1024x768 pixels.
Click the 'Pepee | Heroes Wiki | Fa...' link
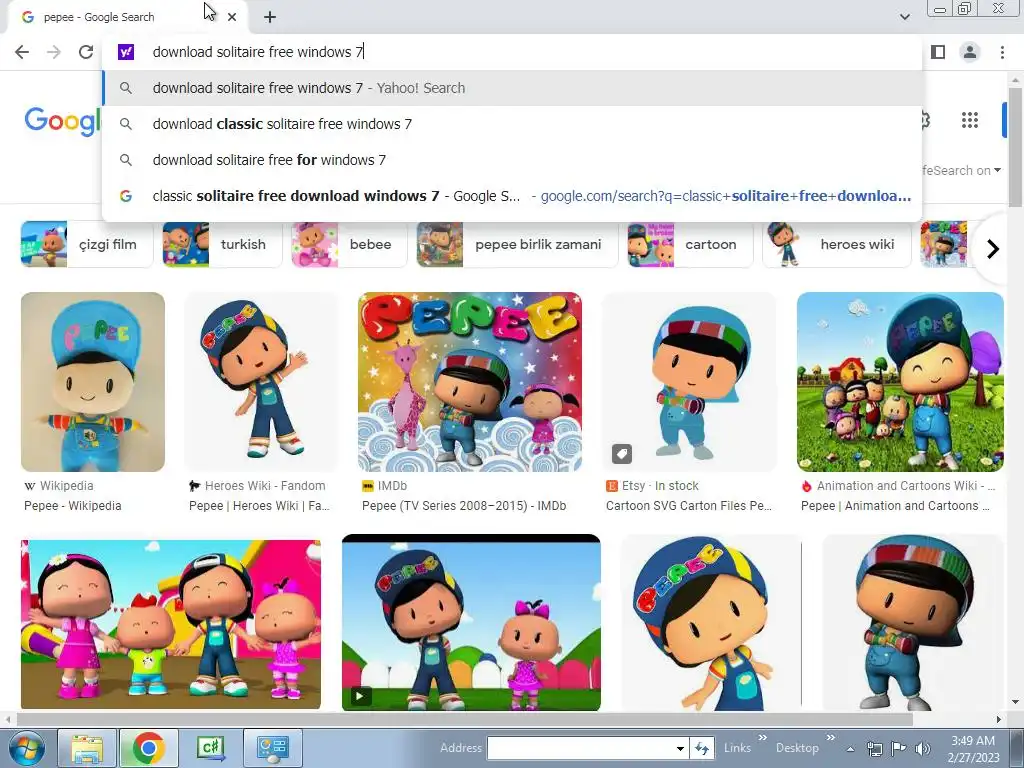(259, 506)
